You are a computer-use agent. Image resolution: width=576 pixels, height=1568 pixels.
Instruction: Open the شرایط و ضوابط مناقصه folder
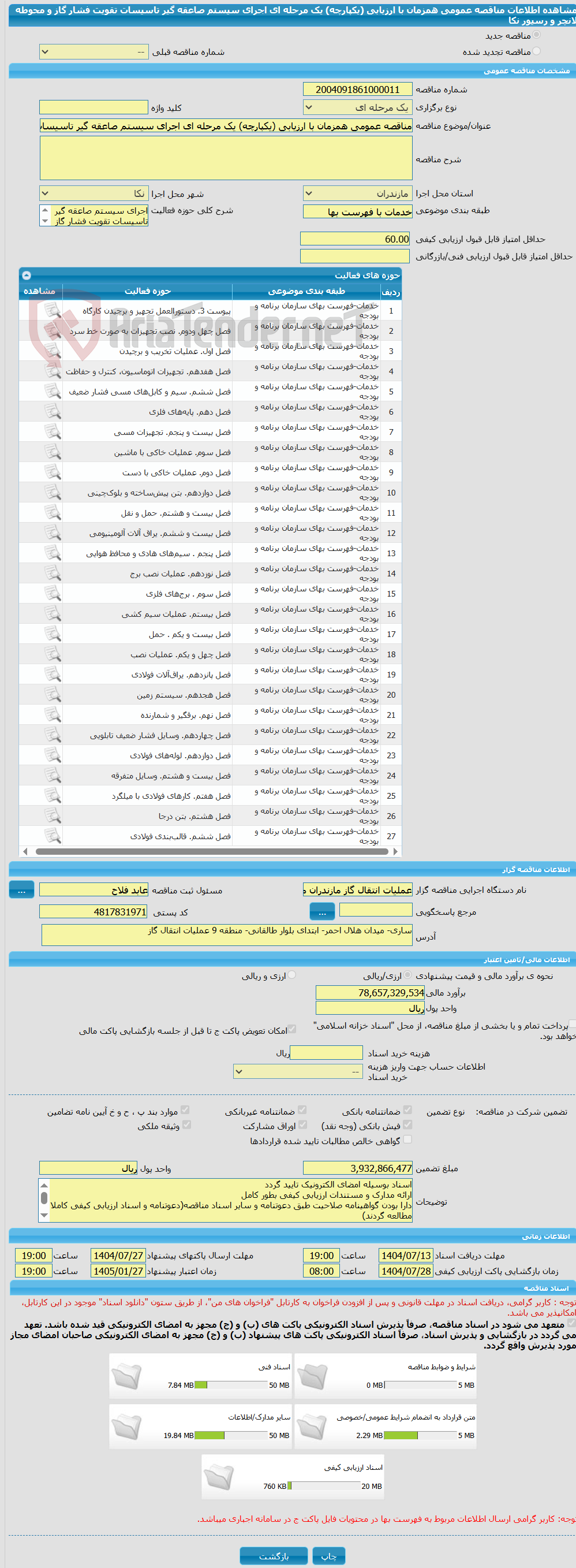pos(313,1376)
